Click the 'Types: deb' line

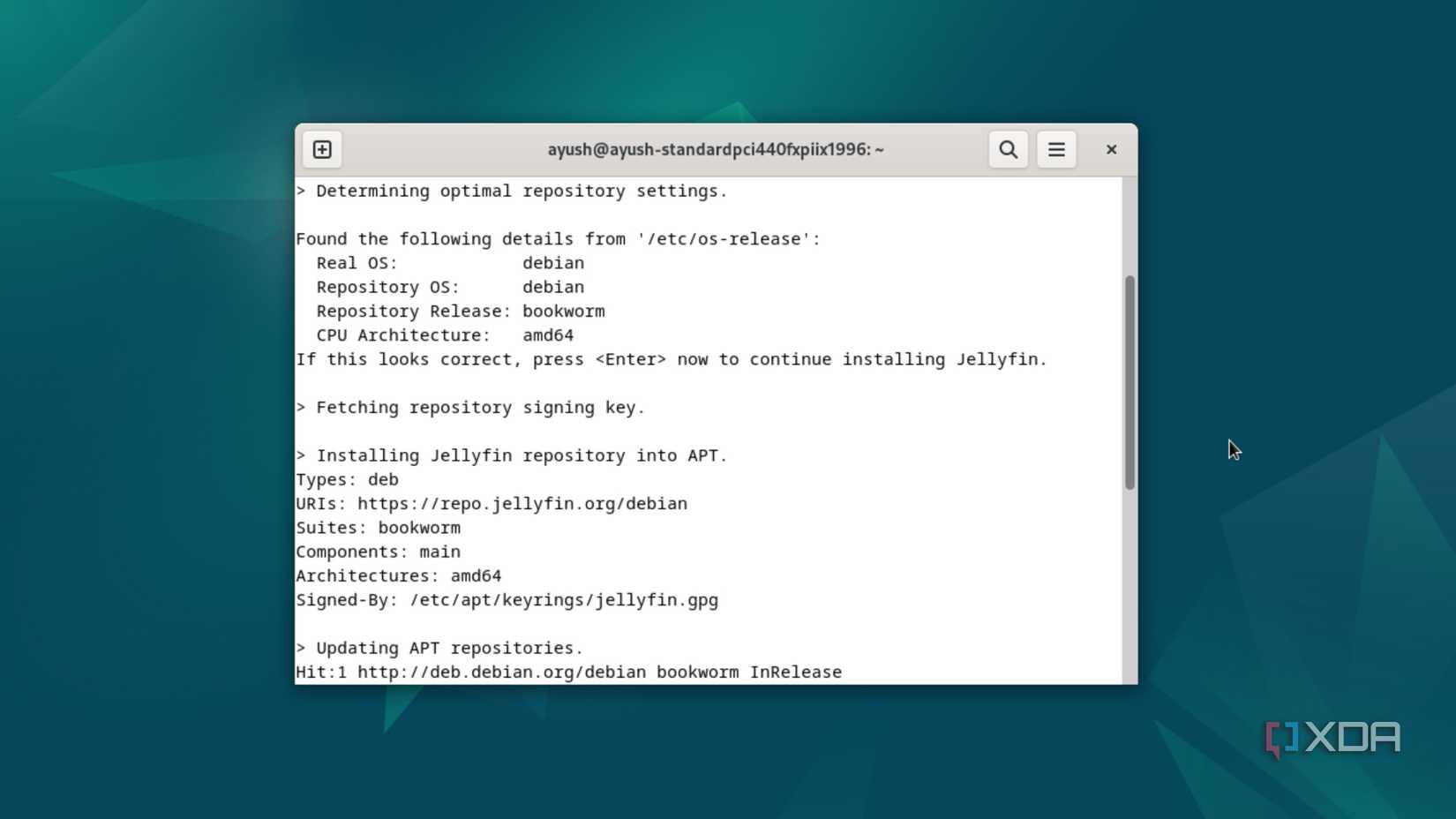coord(347,479)
